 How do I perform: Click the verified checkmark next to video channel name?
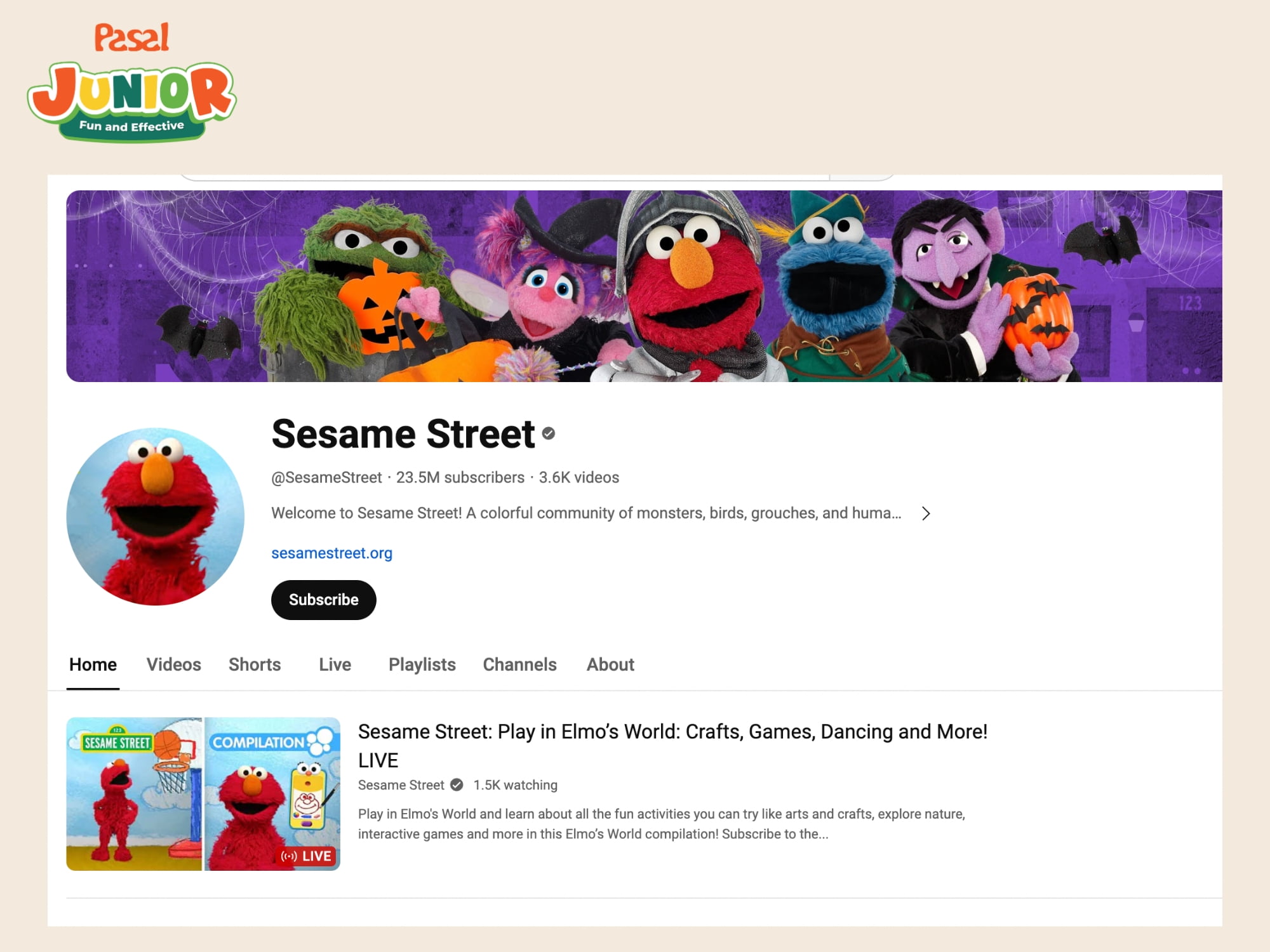pos(457,785)
